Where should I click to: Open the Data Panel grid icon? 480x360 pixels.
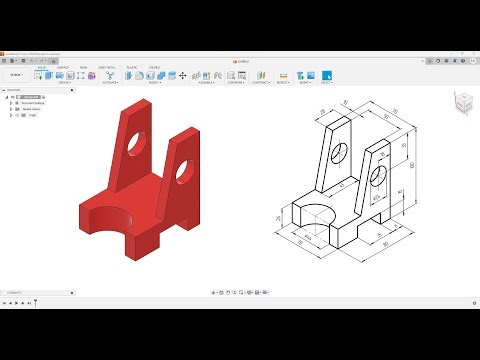[x=4, y=61]
